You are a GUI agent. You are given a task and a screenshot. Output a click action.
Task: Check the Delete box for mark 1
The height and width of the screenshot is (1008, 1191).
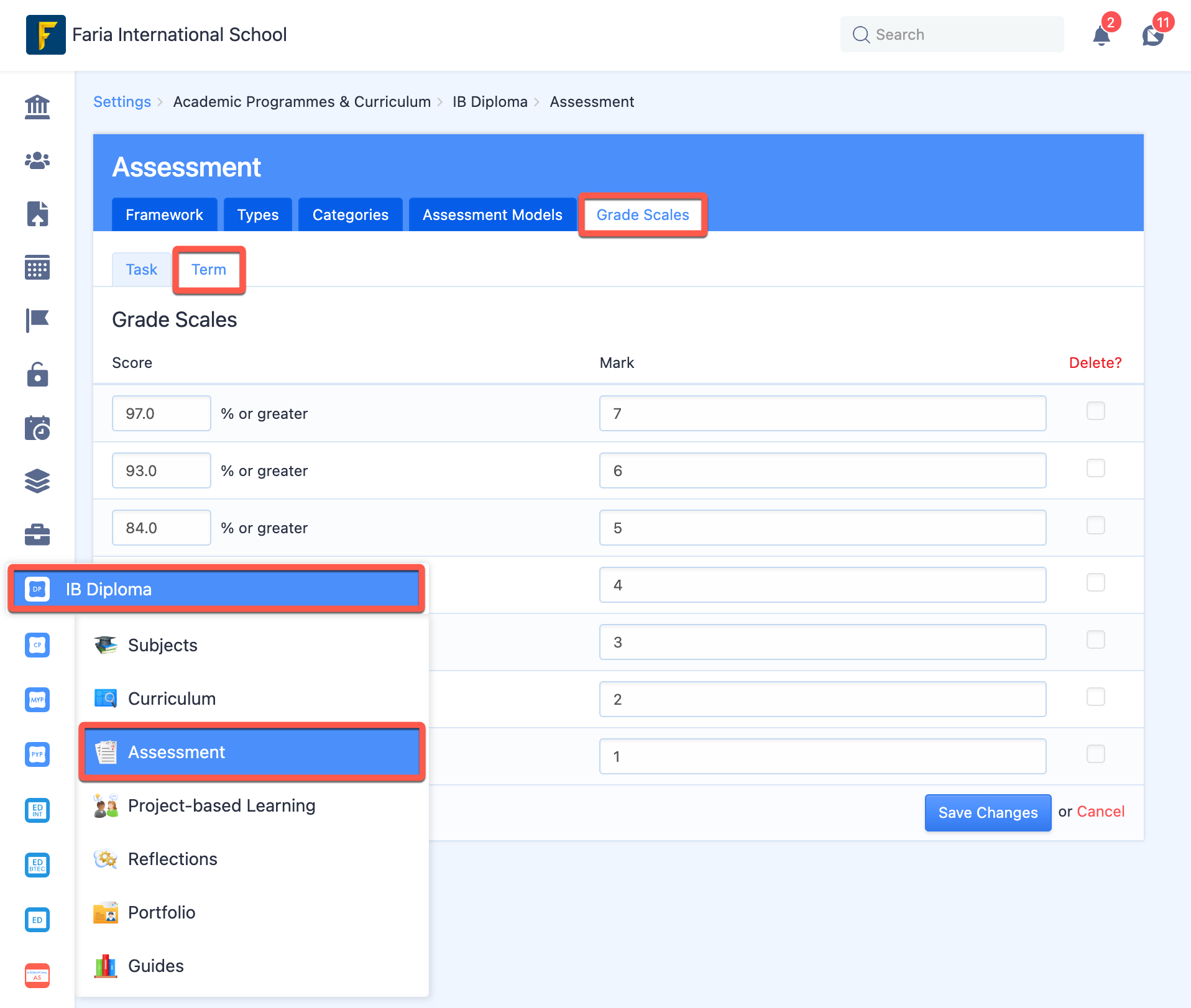(1096, 754)
